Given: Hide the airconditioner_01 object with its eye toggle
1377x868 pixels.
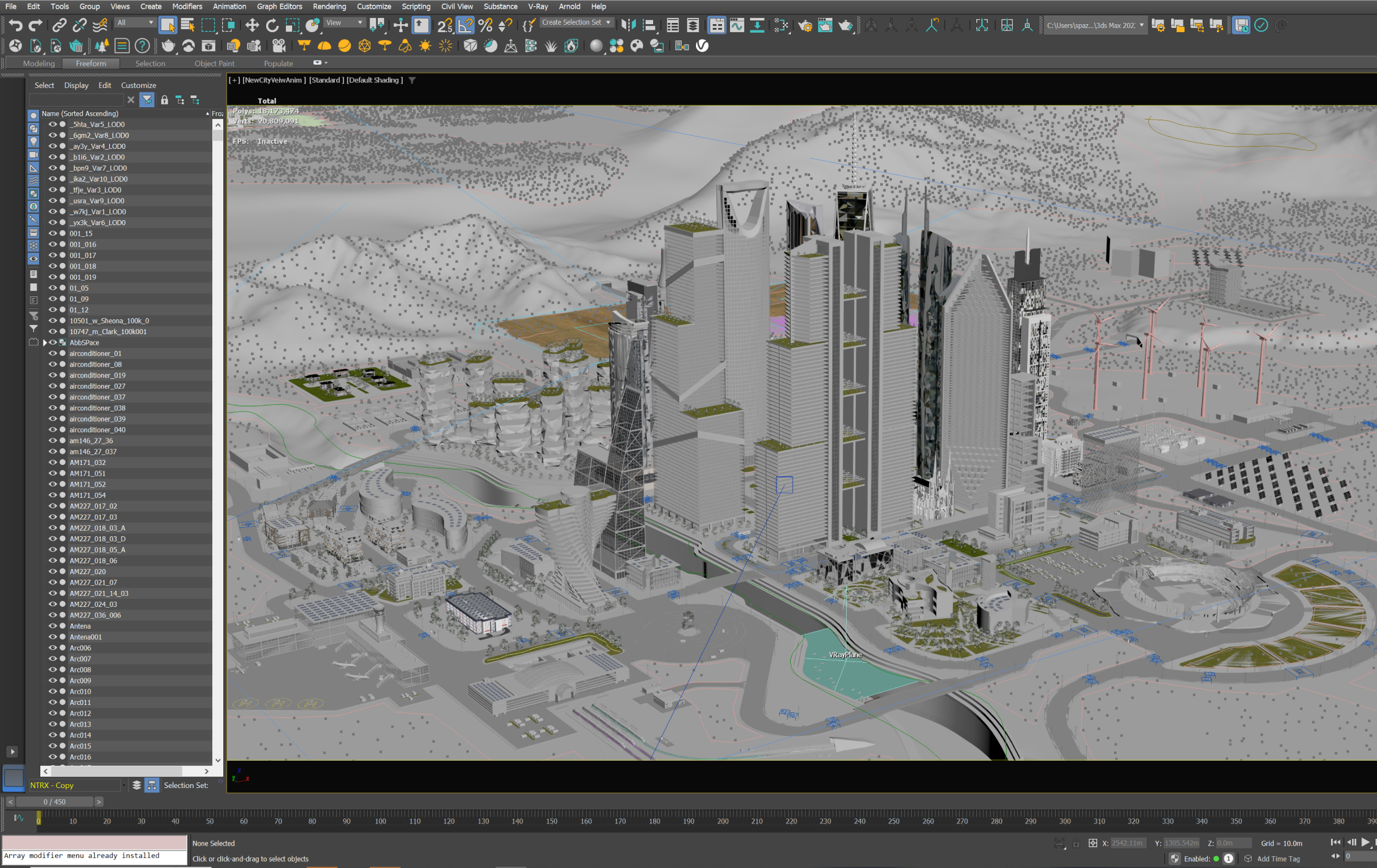Looking at the screenshot, I should [53, 353].
